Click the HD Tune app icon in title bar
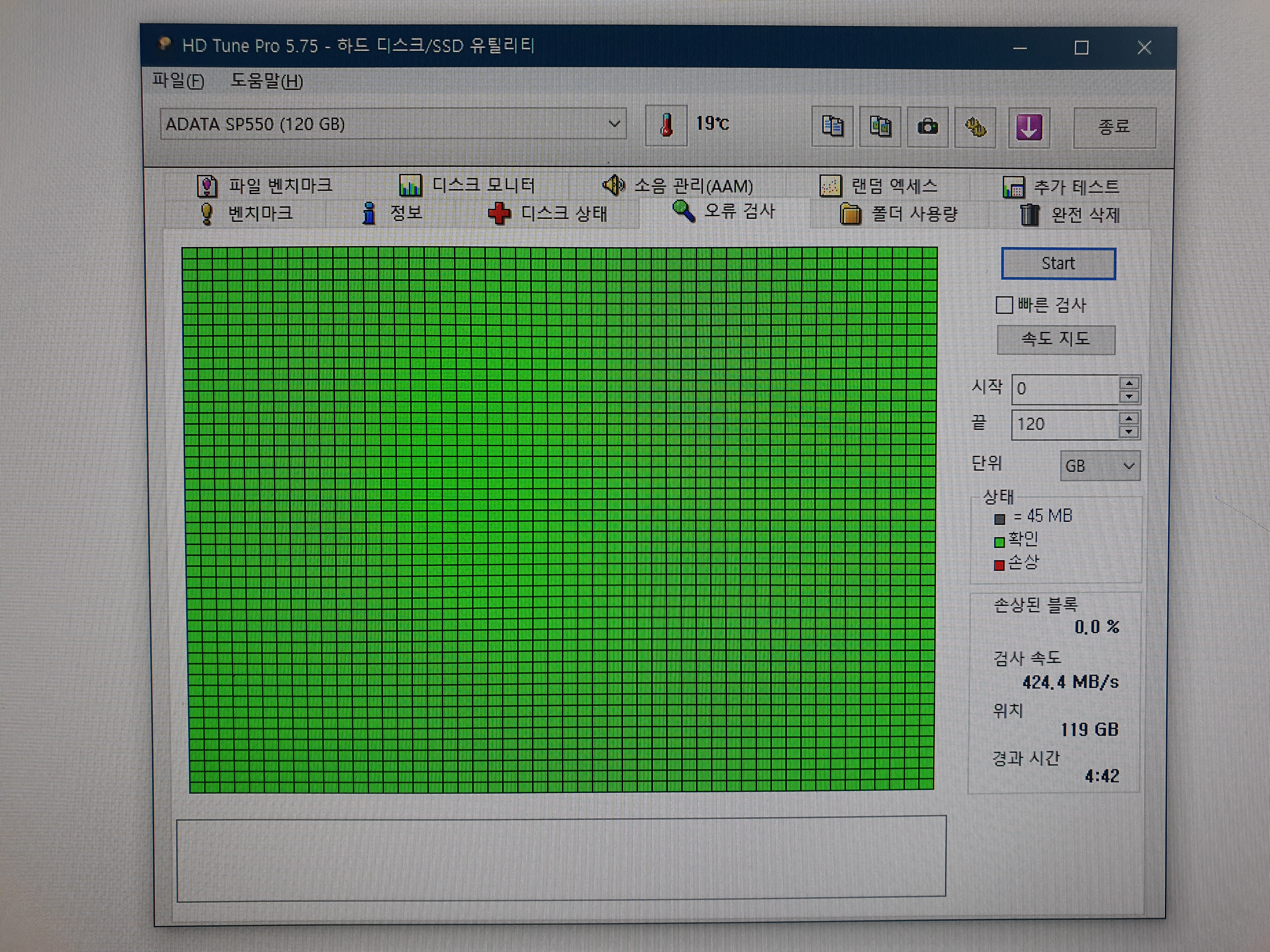 tap(165, 44)
